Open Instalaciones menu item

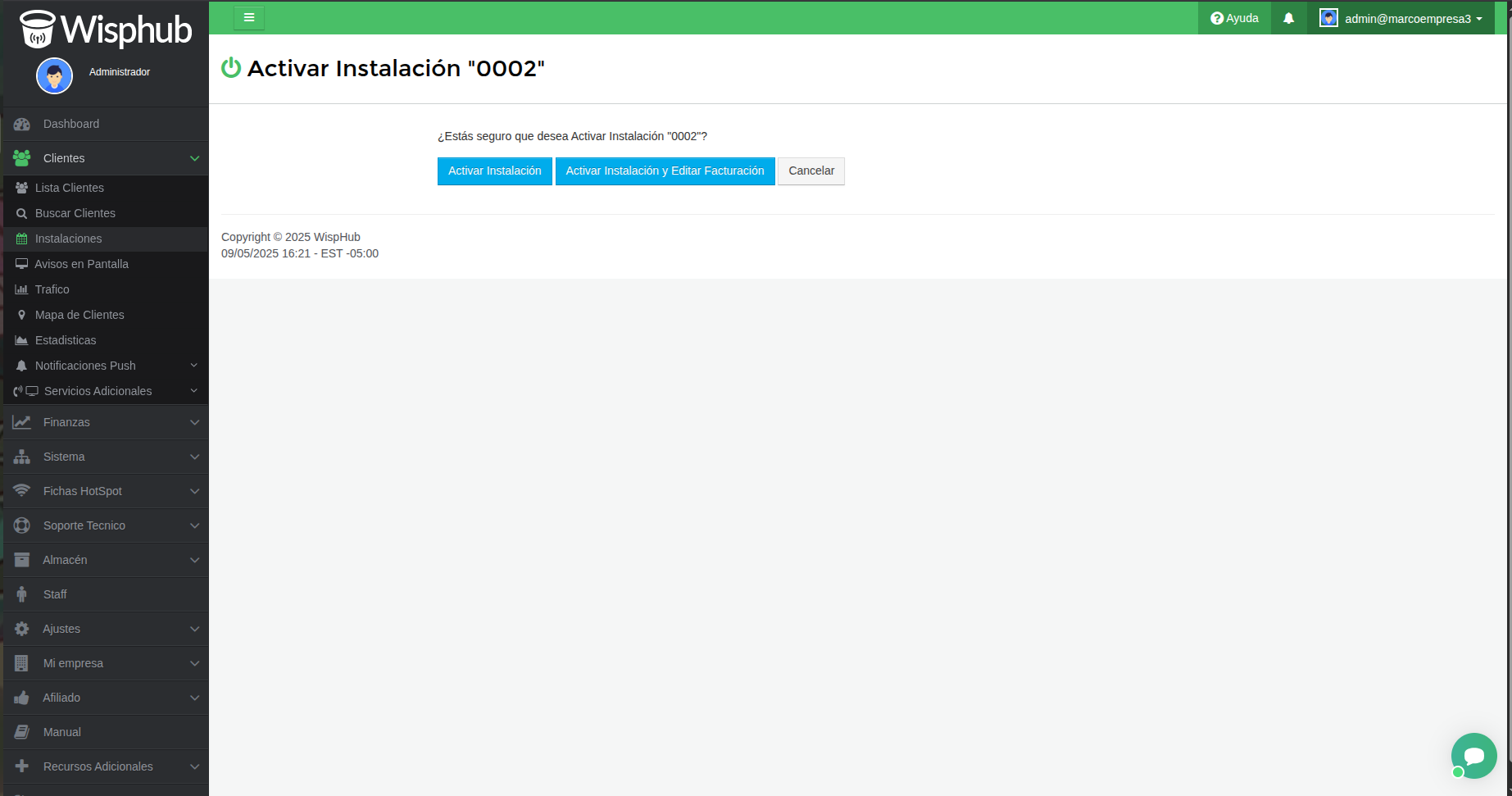coord(106,239)
